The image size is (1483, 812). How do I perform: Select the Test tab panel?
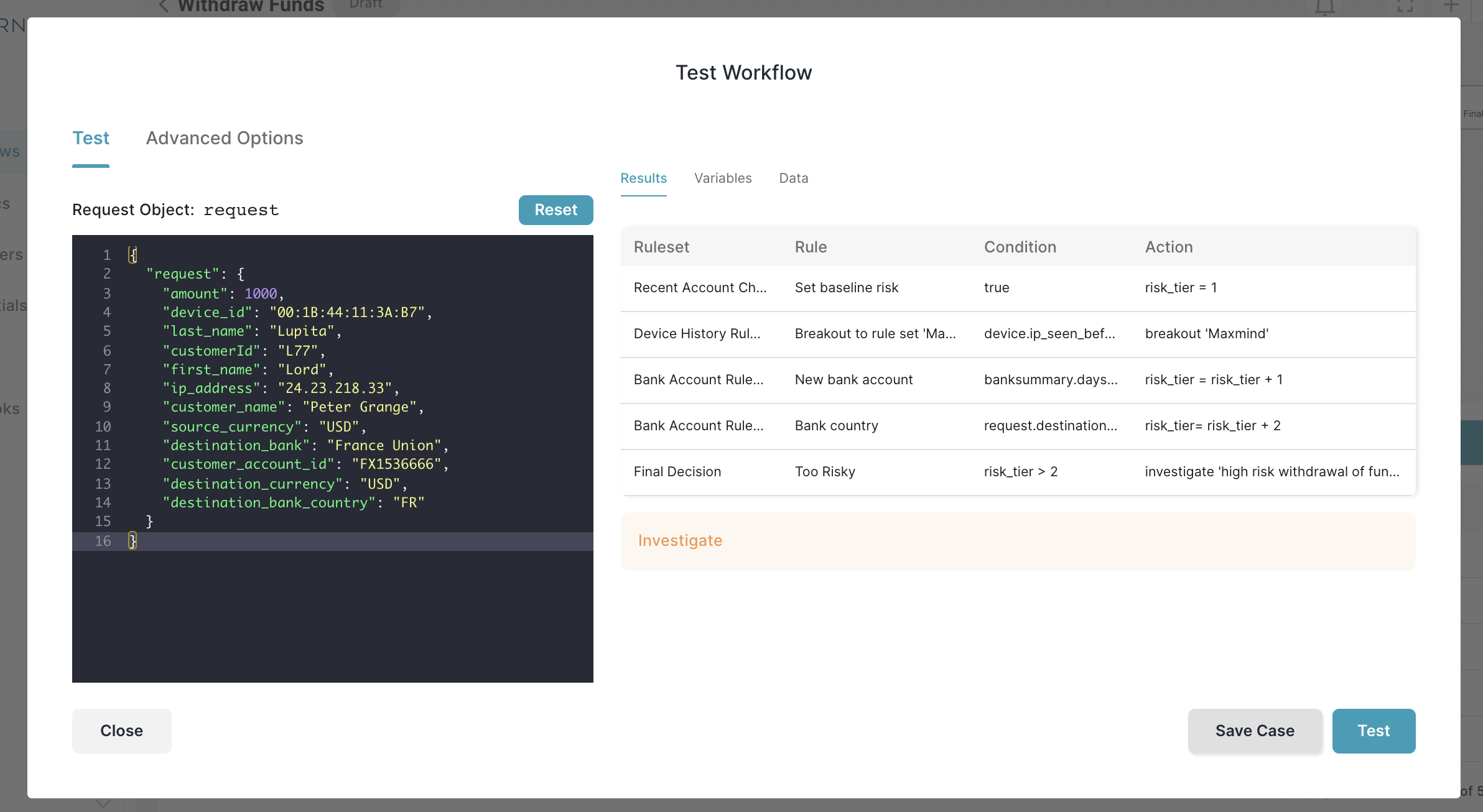(90, 138)
